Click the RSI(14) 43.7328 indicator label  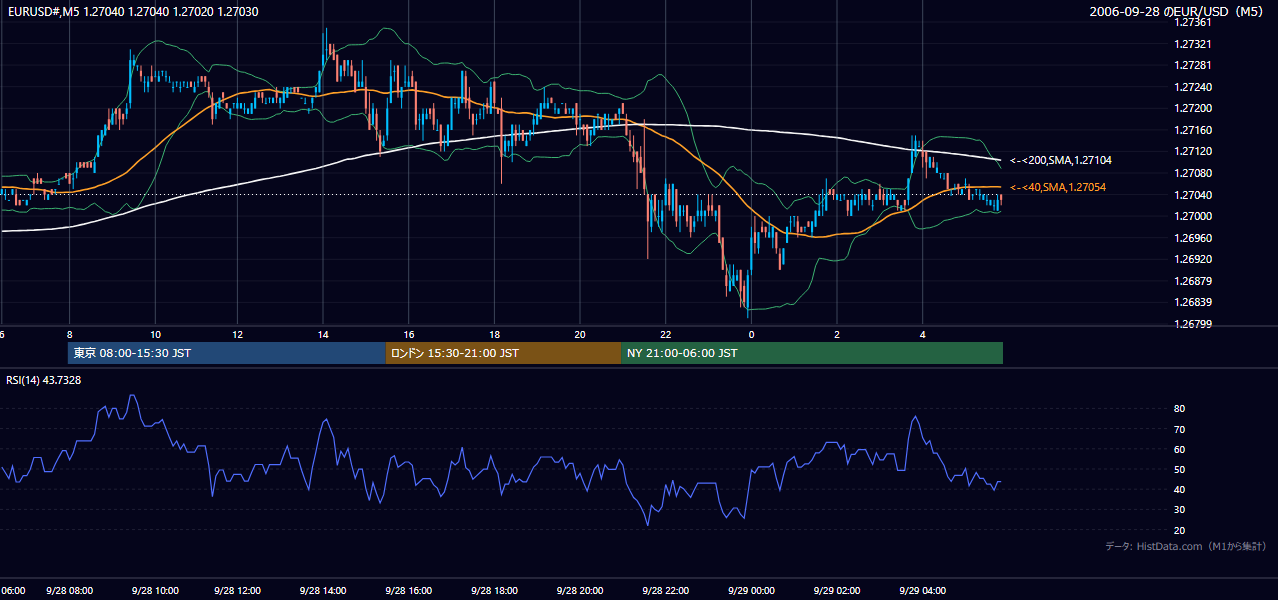pos(44,380)
